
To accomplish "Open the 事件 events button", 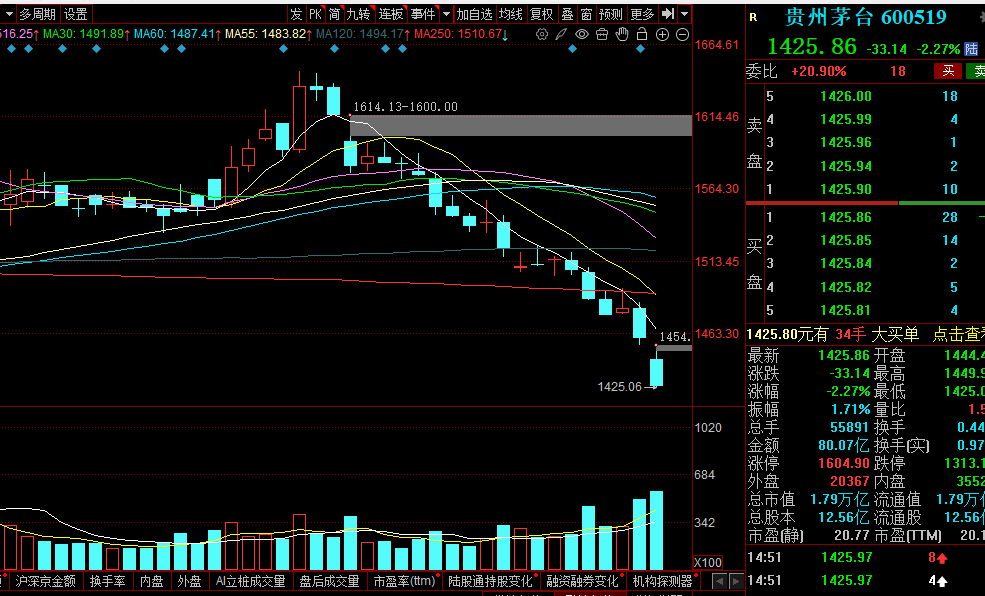I will pos(423,14).
